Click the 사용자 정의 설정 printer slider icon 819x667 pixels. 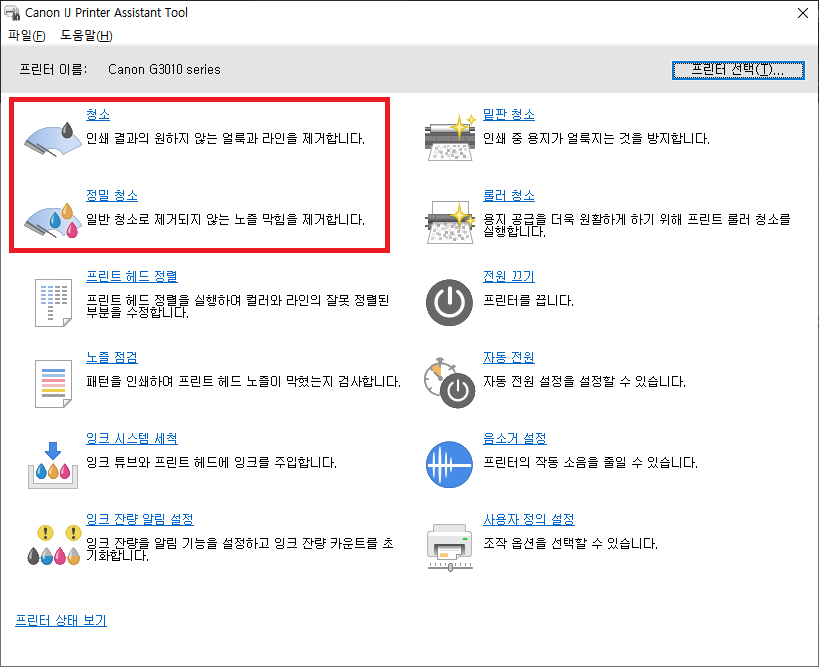coord(450,547)
